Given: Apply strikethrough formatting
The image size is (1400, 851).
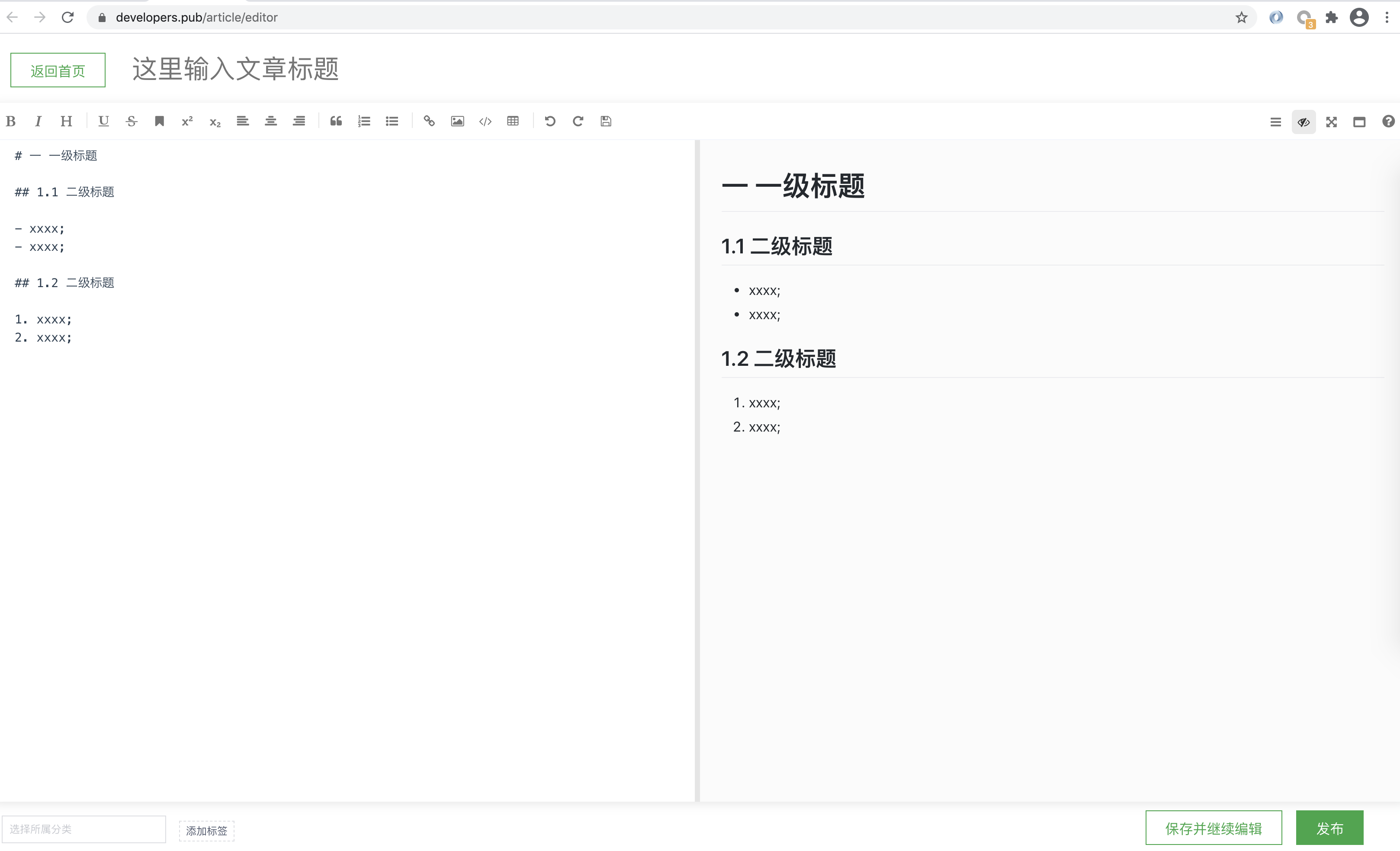Looking at the screenshot, I should (131, 121).
